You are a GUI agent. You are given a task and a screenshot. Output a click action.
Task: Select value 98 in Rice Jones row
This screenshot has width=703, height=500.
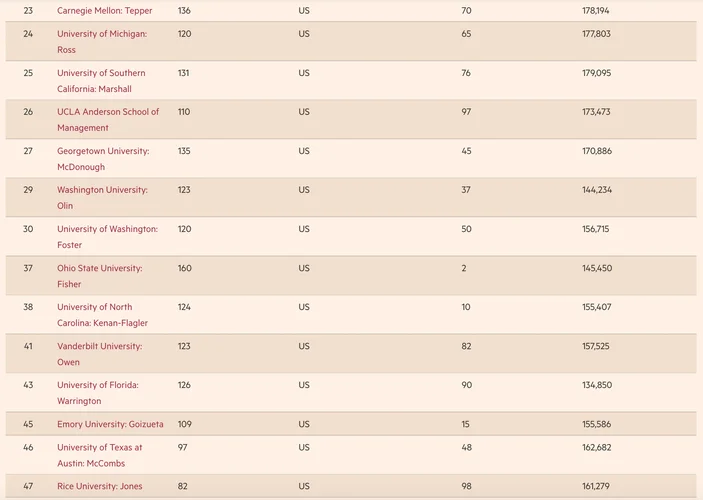pyautogui.click(x=466, y=486)
